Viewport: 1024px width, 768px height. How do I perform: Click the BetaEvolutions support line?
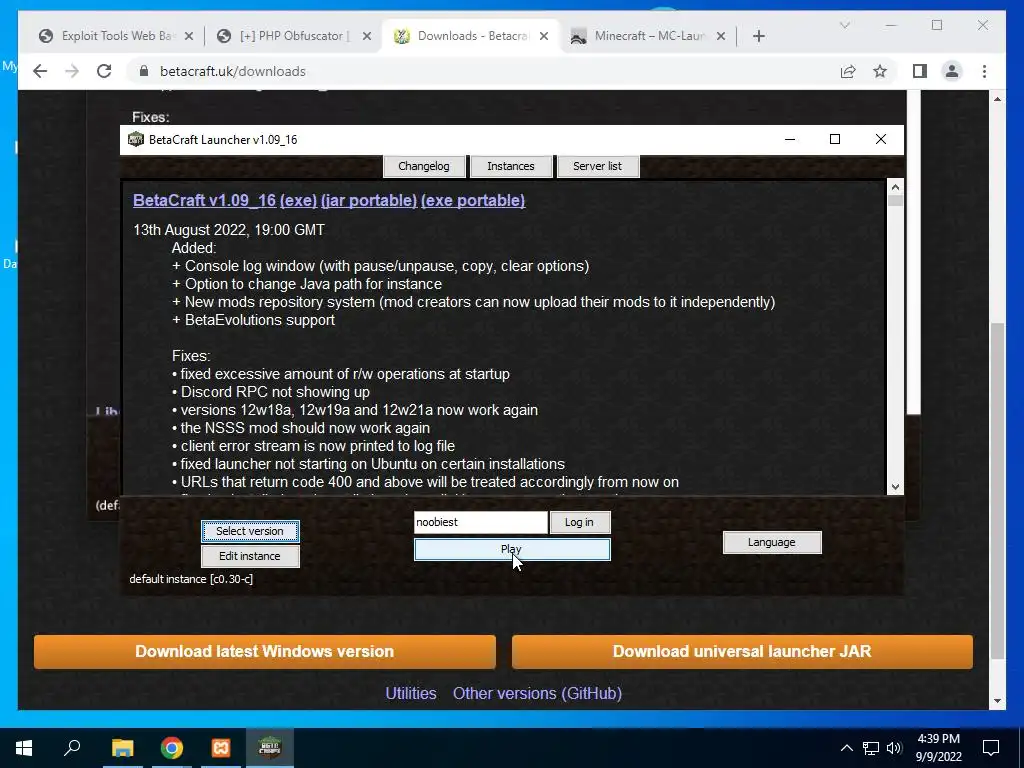tap(253, 320)
